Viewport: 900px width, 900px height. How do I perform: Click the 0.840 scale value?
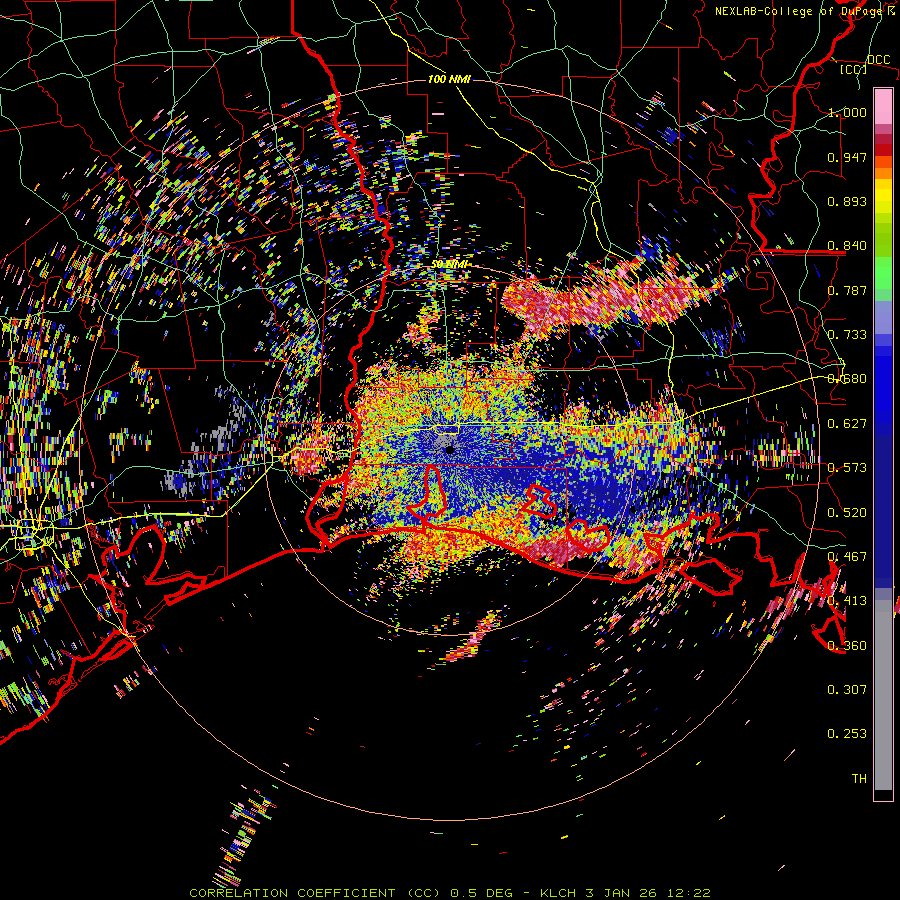point(847,246)
